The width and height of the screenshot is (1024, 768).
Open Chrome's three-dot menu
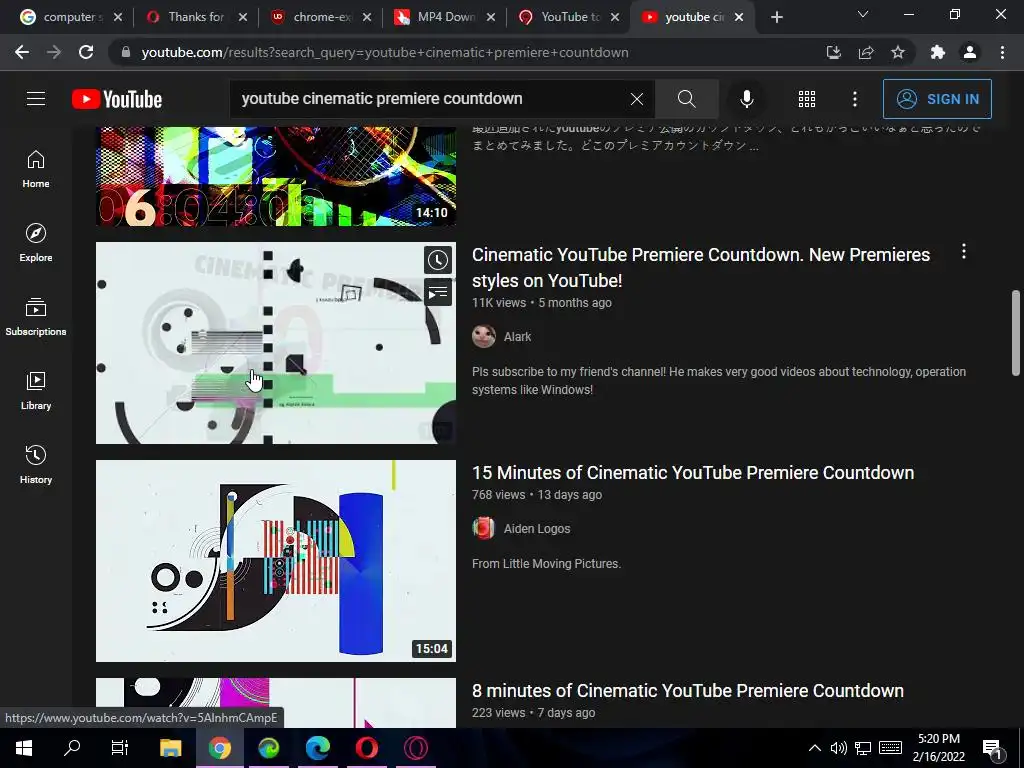(x=1002, y=52)
